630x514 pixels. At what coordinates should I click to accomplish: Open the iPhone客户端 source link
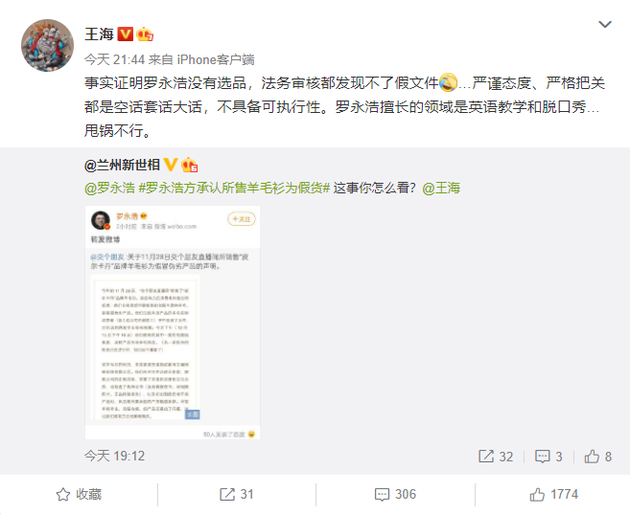(215, 59)
